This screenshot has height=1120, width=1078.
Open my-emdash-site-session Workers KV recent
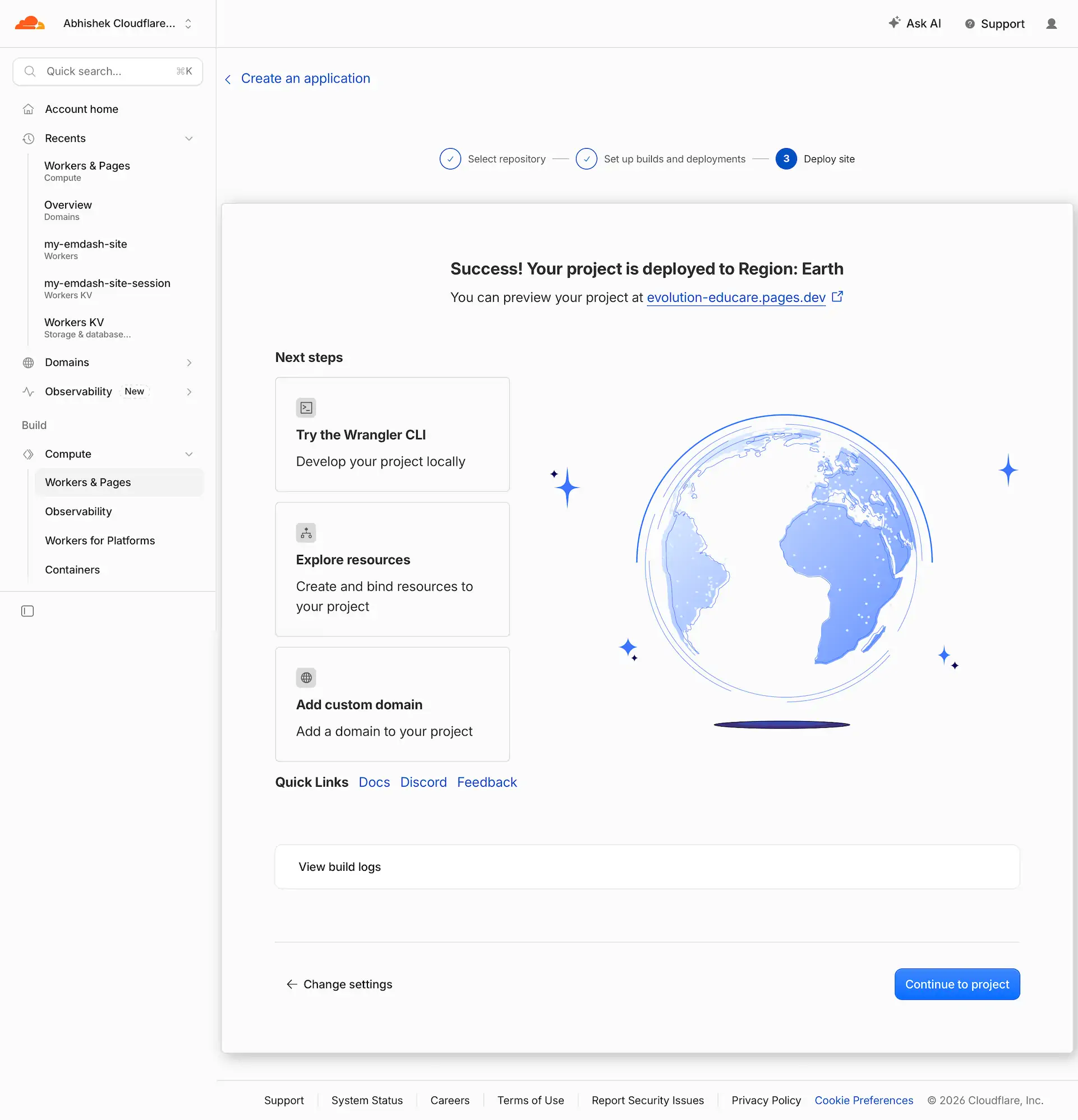click(x=107, y=288)
